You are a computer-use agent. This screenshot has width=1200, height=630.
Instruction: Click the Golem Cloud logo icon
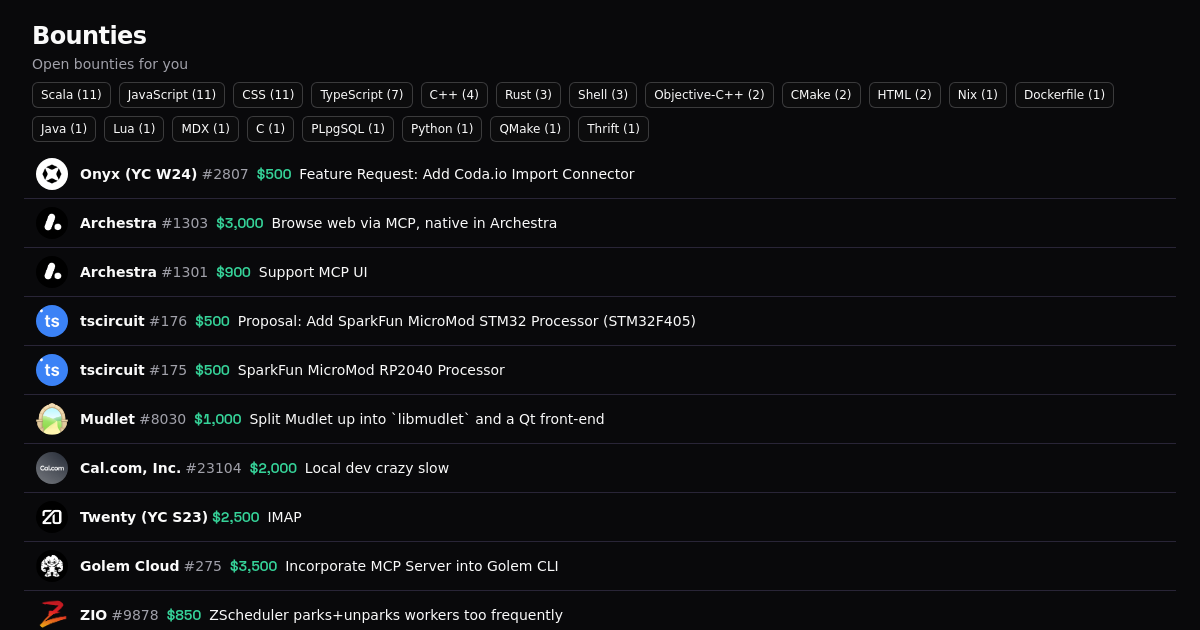pyautogui.click(x=52, y=566)
